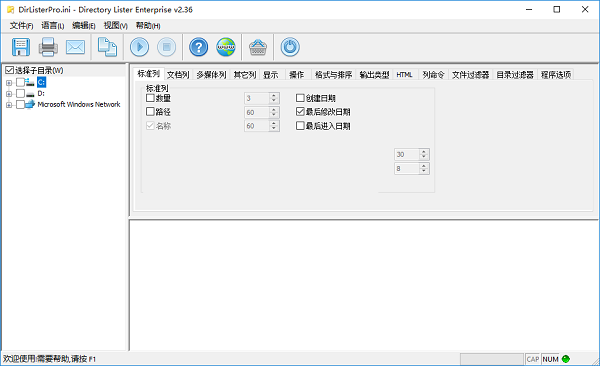Click the Start (play) toolbar button
The image size is (600, 366).
point(139,47)
